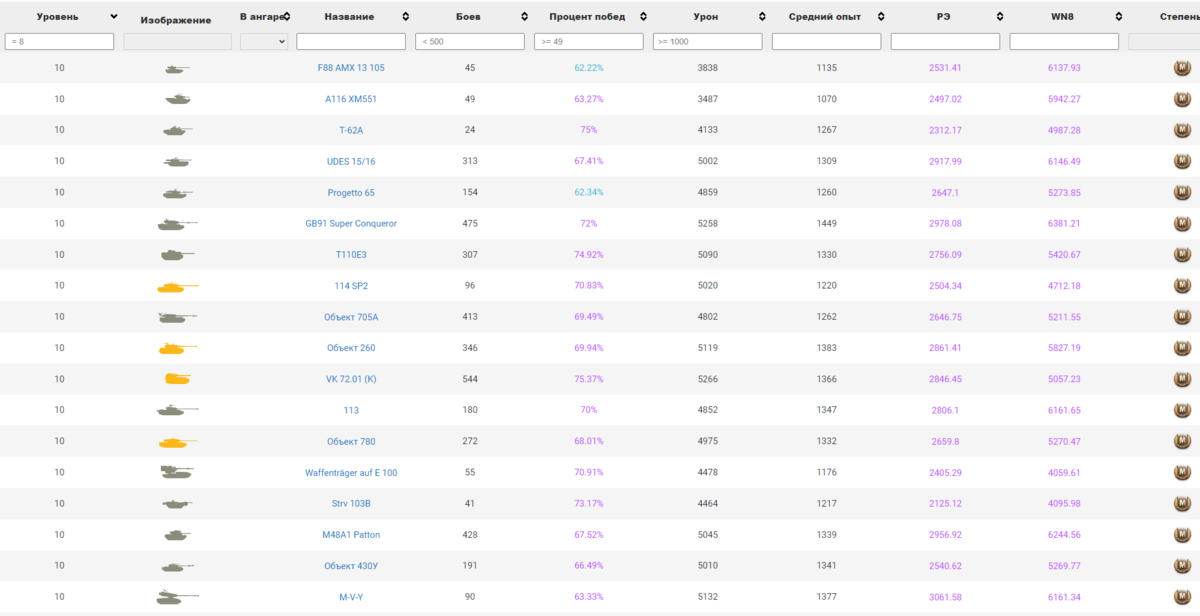
Task: Click the tank icon in the A116 XM551 row
Action: [x=177, y=100]
